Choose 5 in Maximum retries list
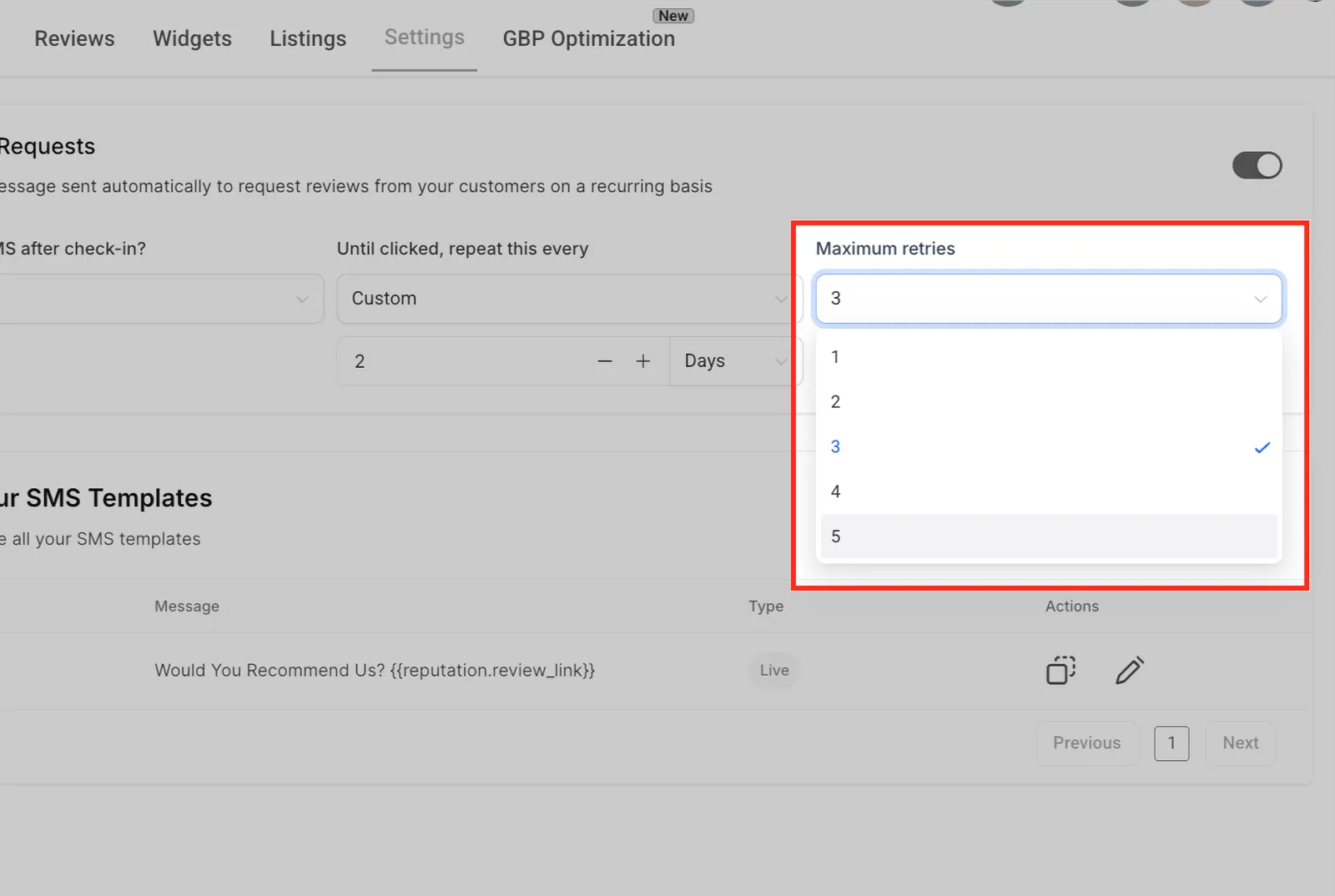1335x896 pixels. click(x=1048, y=536)
